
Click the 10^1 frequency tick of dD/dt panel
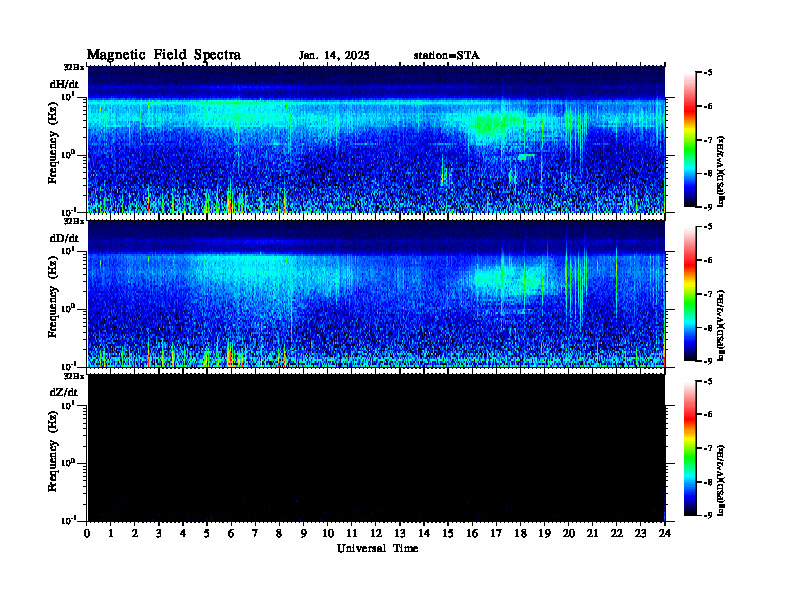pyautogui.click(x=67, y=250)
